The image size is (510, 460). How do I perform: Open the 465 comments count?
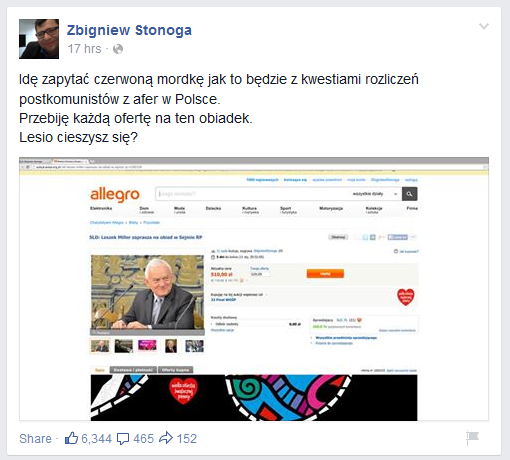[144, 439]
